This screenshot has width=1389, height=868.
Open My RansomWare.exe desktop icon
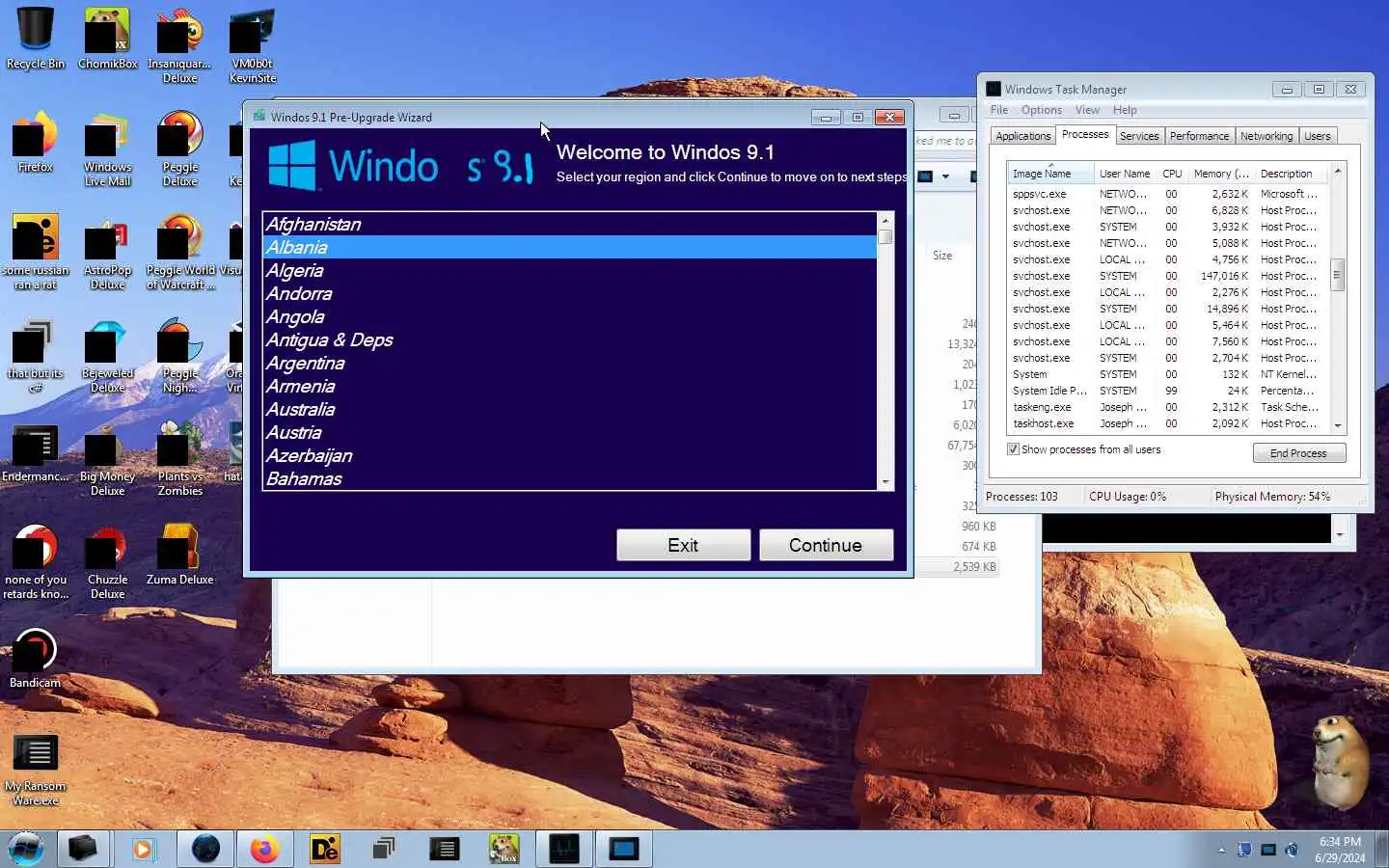36,768
